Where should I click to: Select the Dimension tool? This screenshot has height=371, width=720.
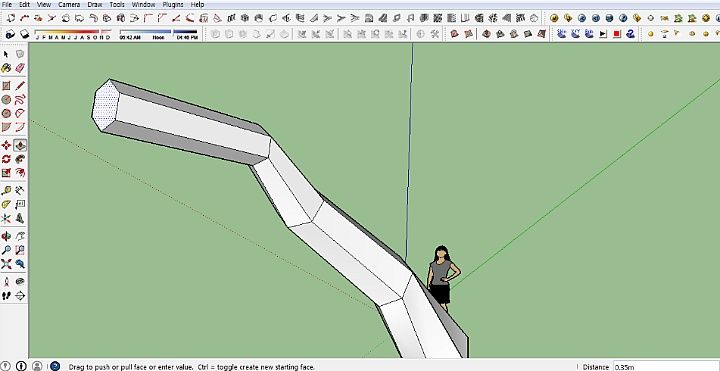click(x=20, y=191)
